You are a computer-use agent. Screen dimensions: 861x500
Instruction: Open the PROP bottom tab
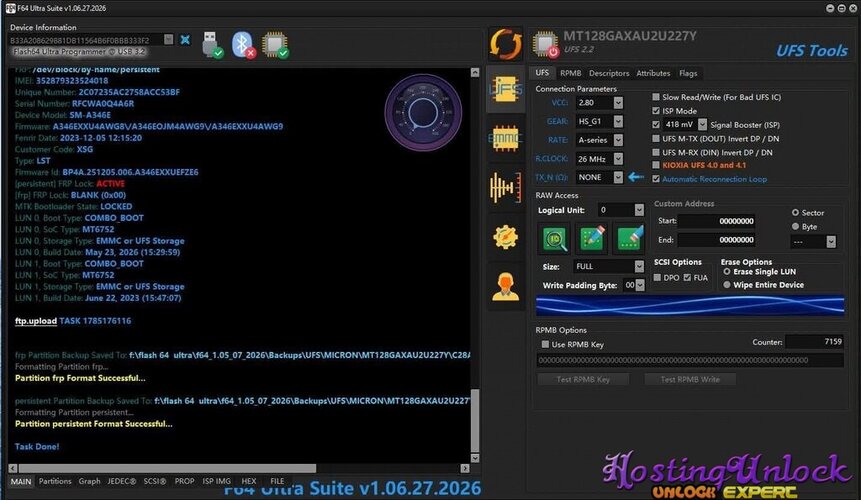click(184, 481)
